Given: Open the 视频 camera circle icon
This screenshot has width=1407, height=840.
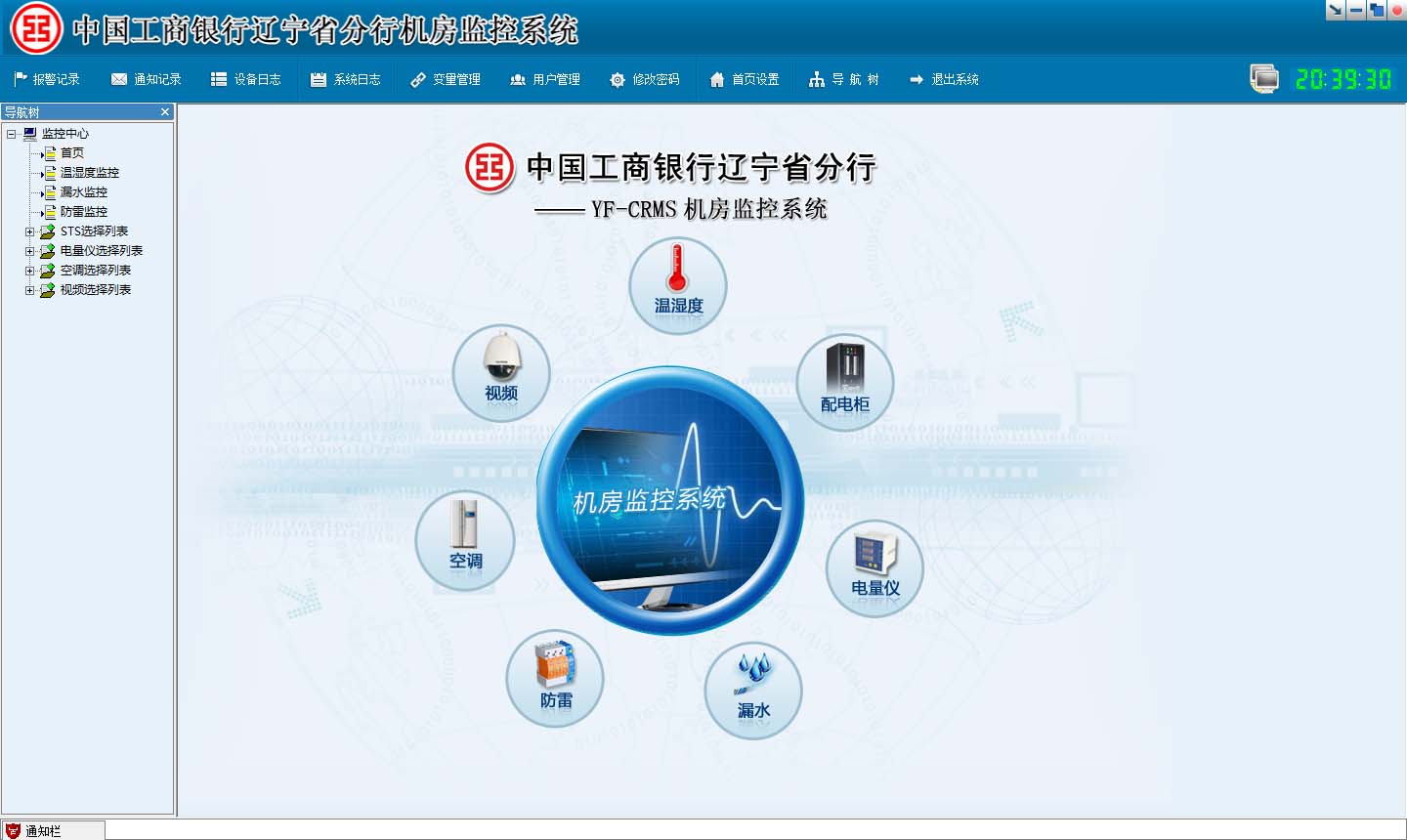Looking at the screenshot, I should tap(501, 373).
